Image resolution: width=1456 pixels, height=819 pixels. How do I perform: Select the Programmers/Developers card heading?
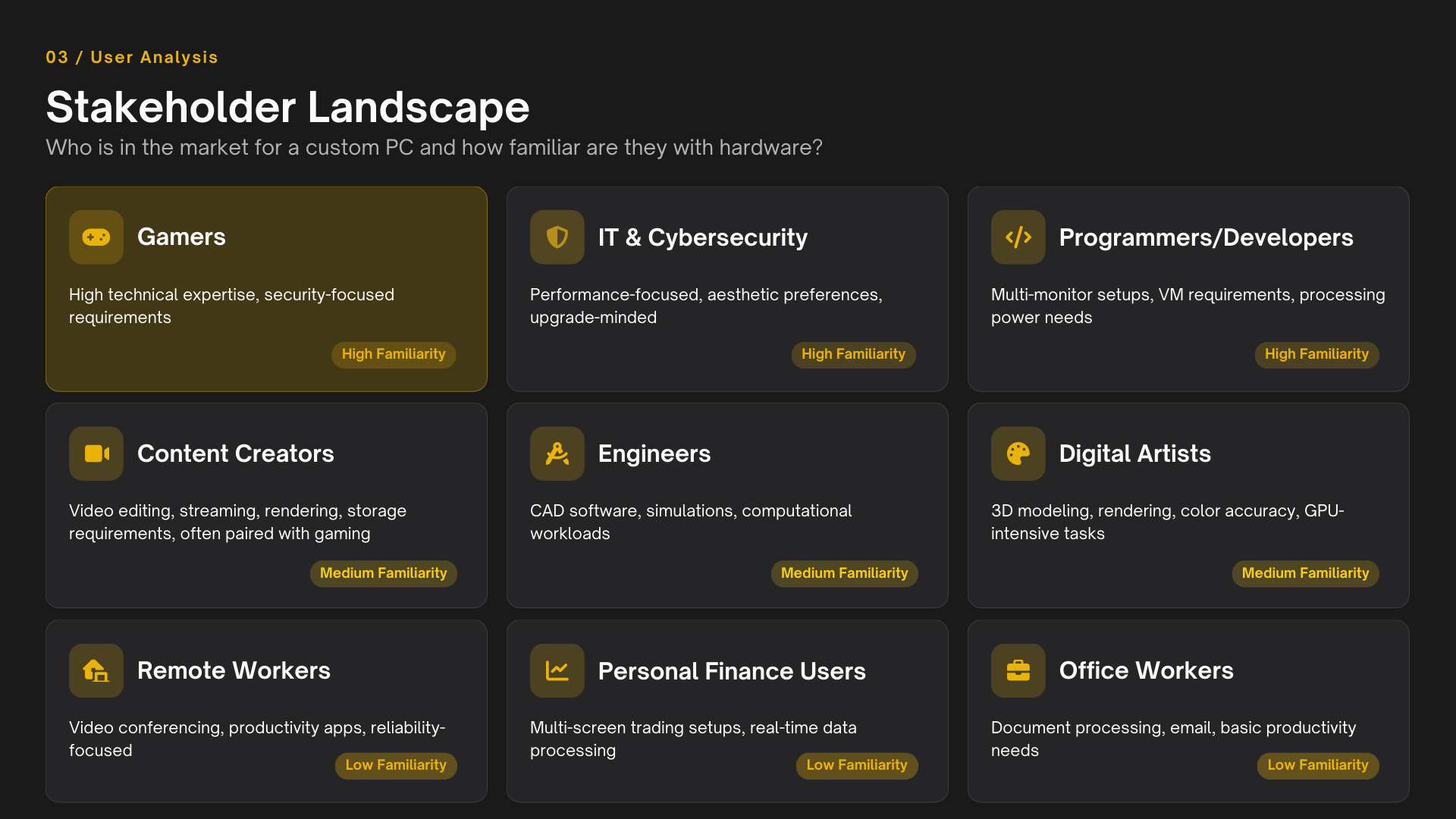1206,237
